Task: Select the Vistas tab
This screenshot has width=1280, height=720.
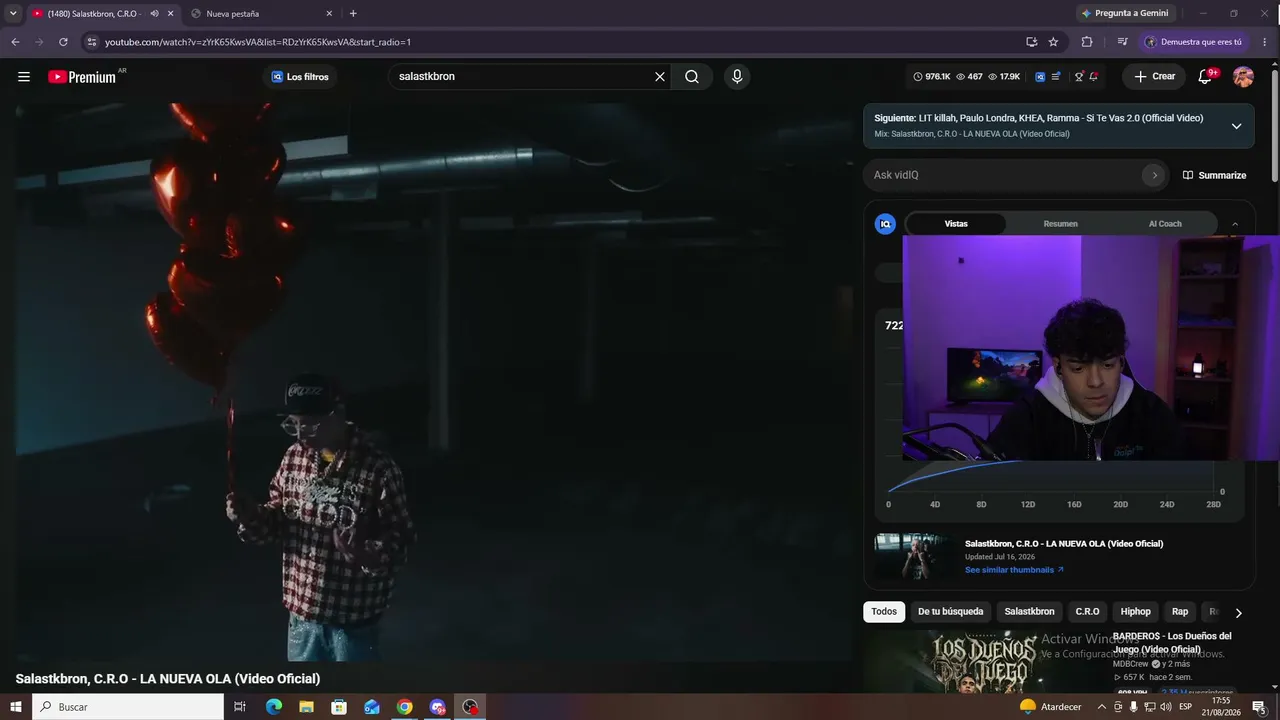Action: 956,224
